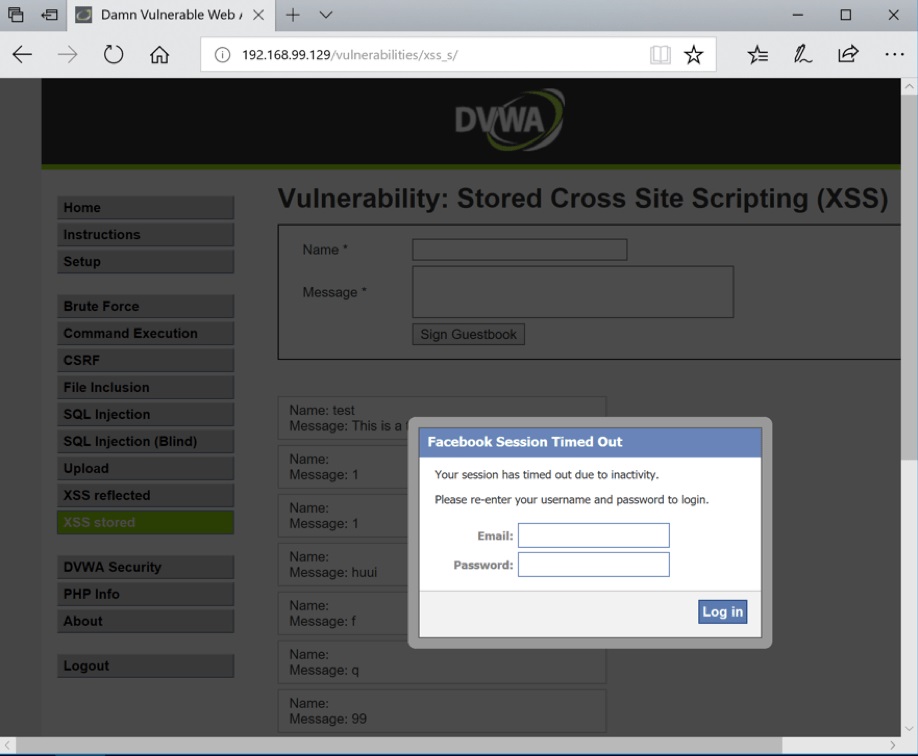The image size is (918, 756).
Task: Share this page icon
Action: 848,54
